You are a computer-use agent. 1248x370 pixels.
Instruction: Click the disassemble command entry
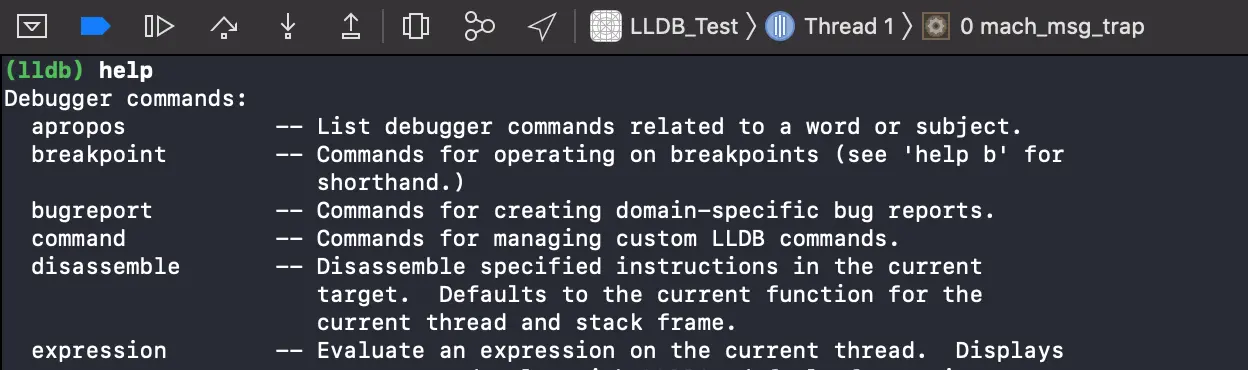point(106,267)
